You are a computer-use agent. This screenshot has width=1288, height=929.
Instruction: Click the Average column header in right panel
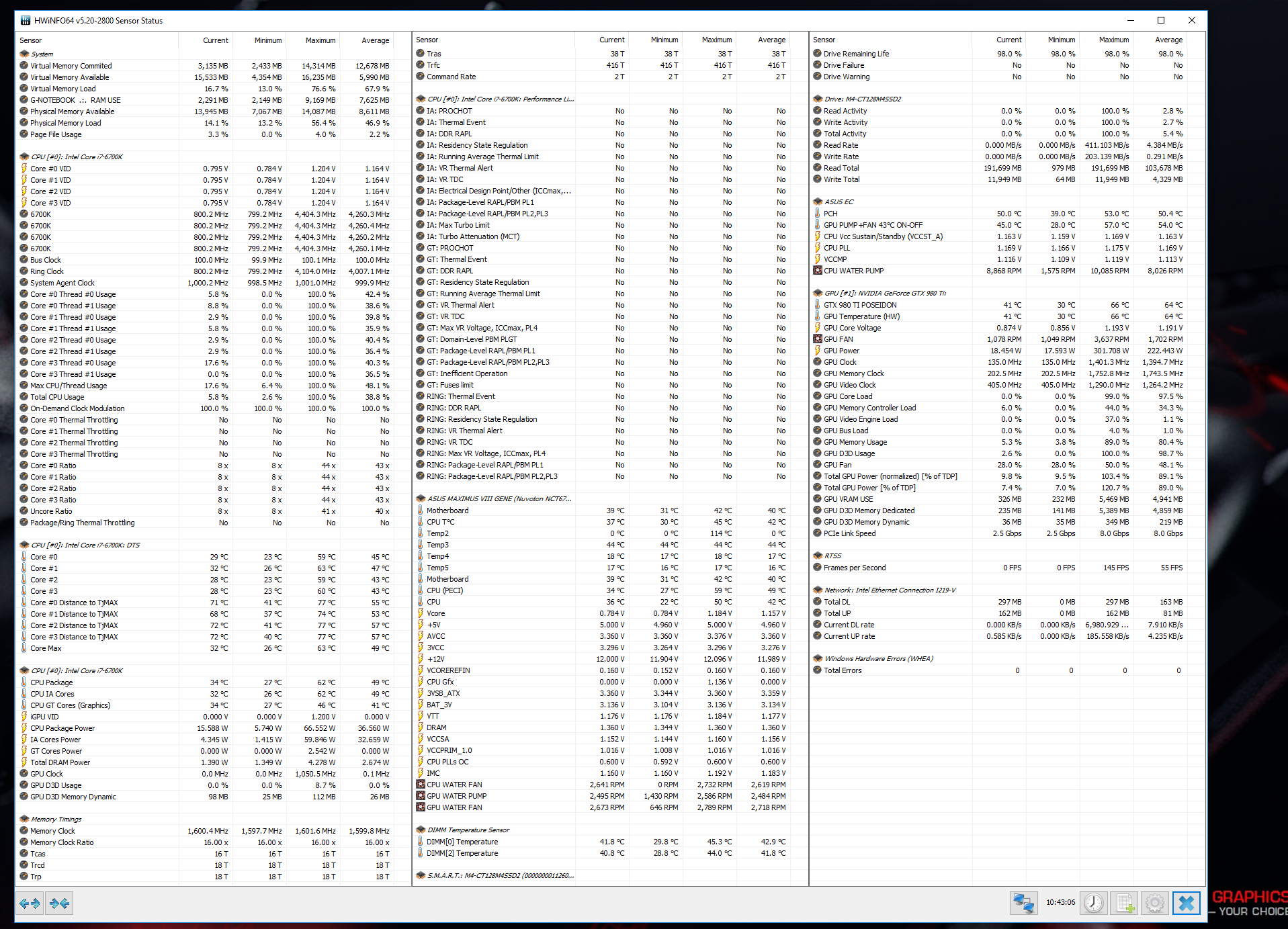coord(1168,40)
